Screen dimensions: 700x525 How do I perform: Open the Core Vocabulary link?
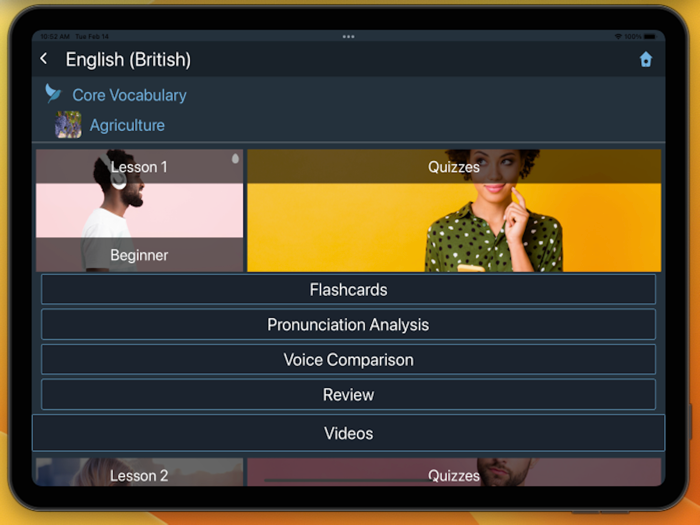coord(129,95)
